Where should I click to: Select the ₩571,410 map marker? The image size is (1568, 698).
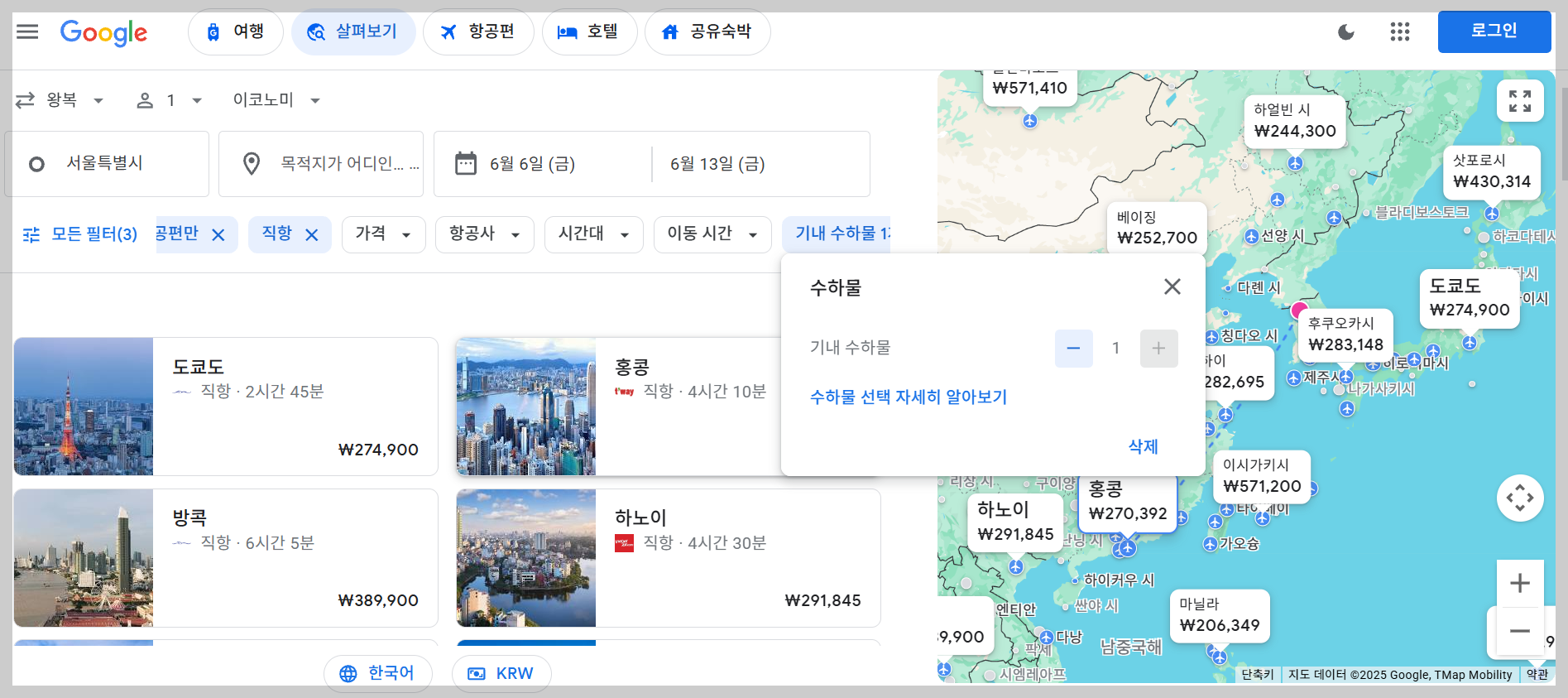click(x=1029, y=87)
